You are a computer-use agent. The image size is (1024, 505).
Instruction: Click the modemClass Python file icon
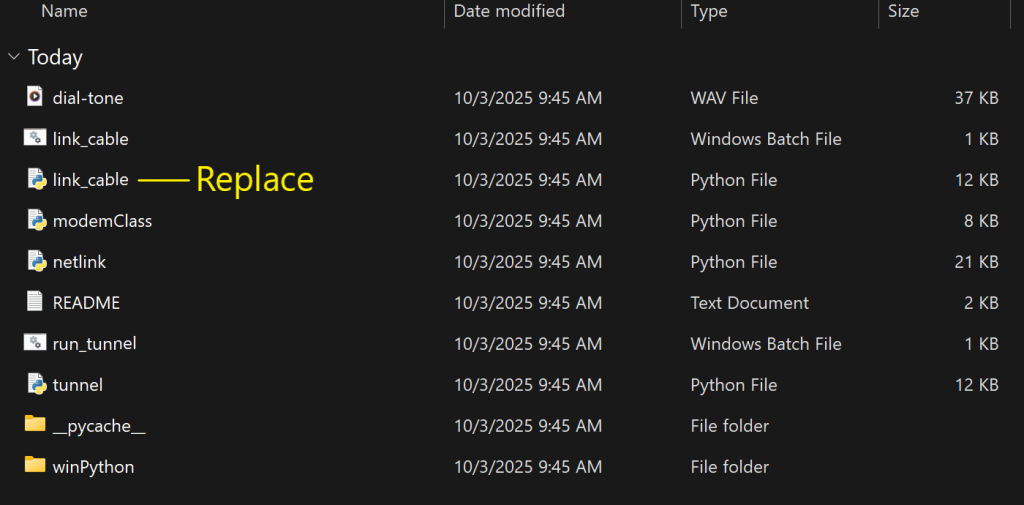(35, 220)
